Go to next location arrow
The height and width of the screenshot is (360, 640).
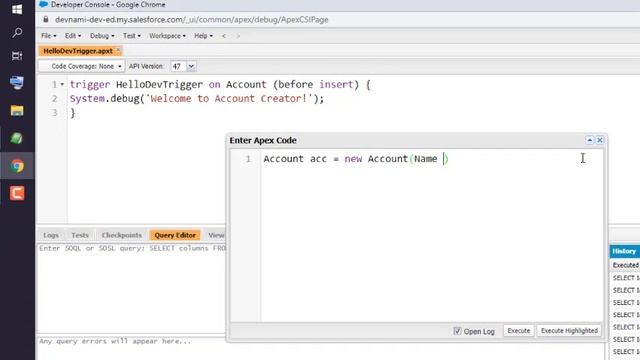[x=238, y=36]
